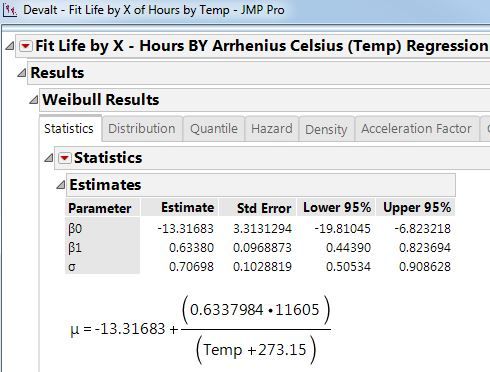Click the Upper 95% value 0.908628
Viewport: 490px width, 372px height.
[x=425, y=267]
